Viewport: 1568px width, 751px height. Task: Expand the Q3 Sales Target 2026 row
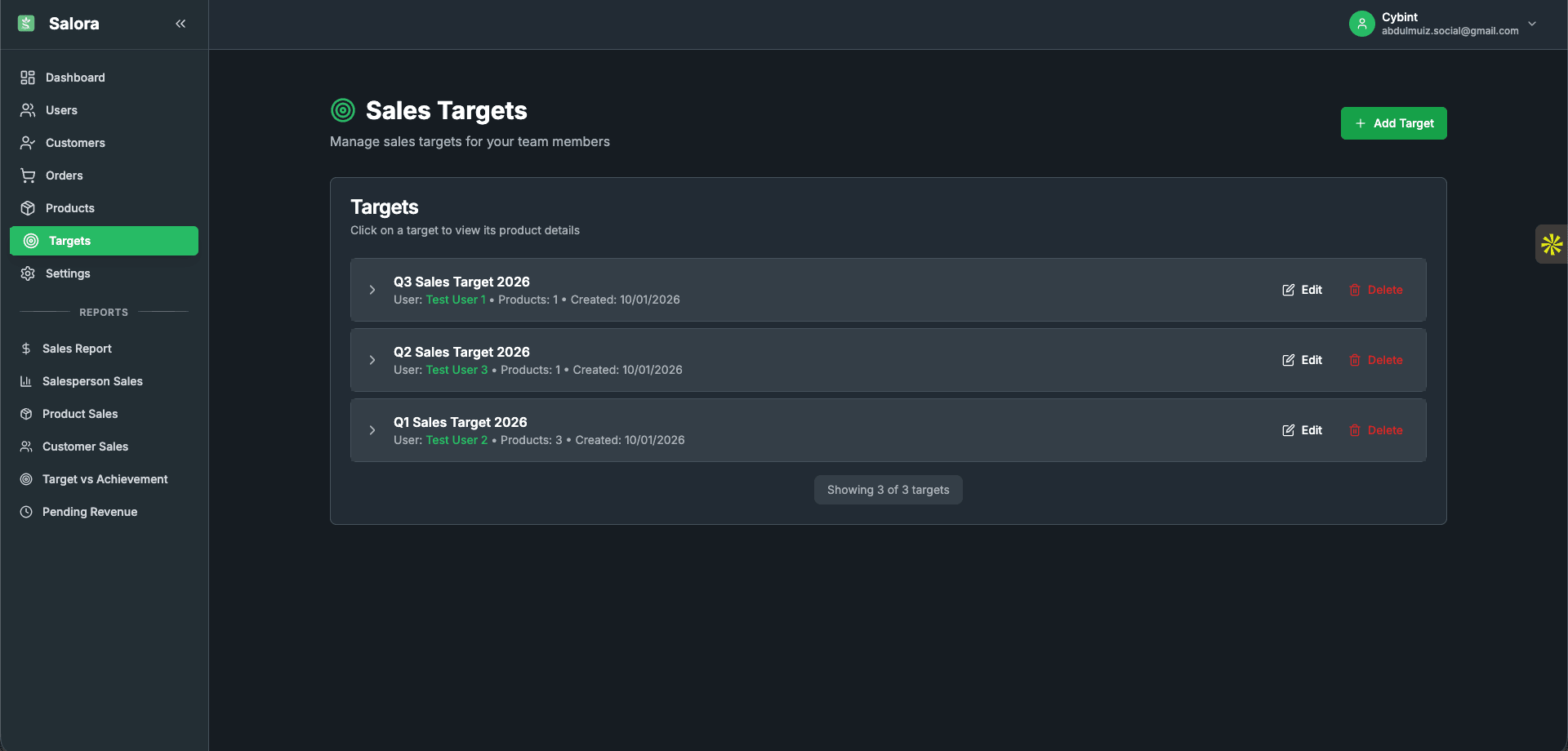click(372, 290)
